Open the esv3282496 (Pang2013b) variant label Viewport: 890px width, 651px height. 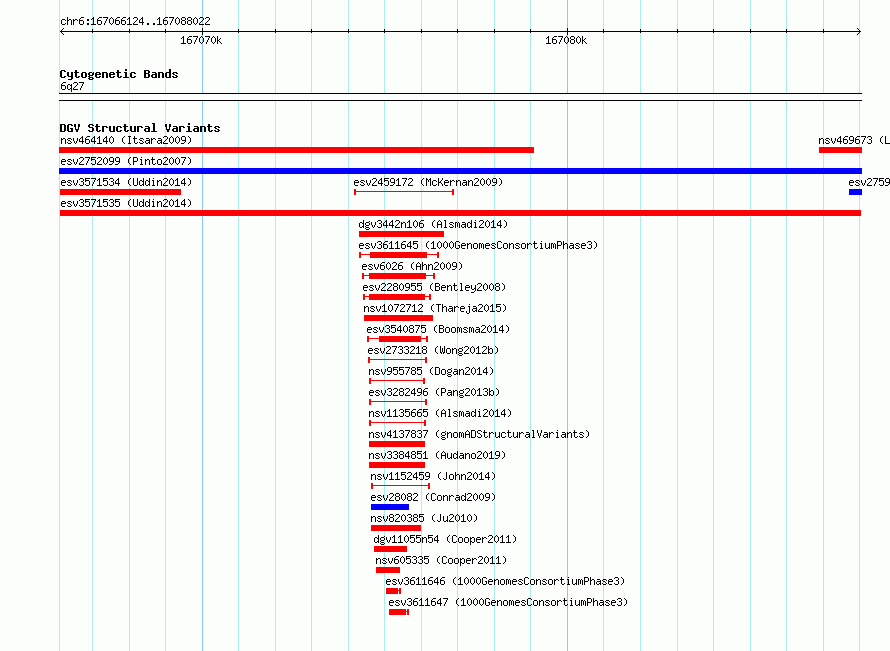[434, 392]
